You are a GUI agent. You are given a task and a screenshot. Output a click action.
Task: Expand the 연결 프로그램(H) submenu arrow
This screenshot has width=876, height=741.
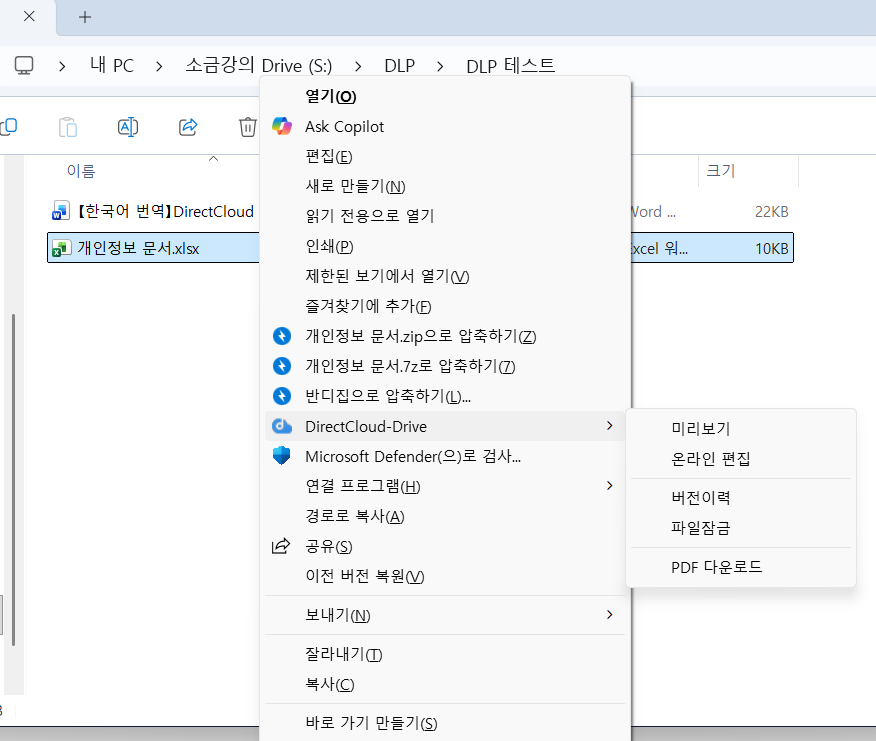tap(610, 486)
